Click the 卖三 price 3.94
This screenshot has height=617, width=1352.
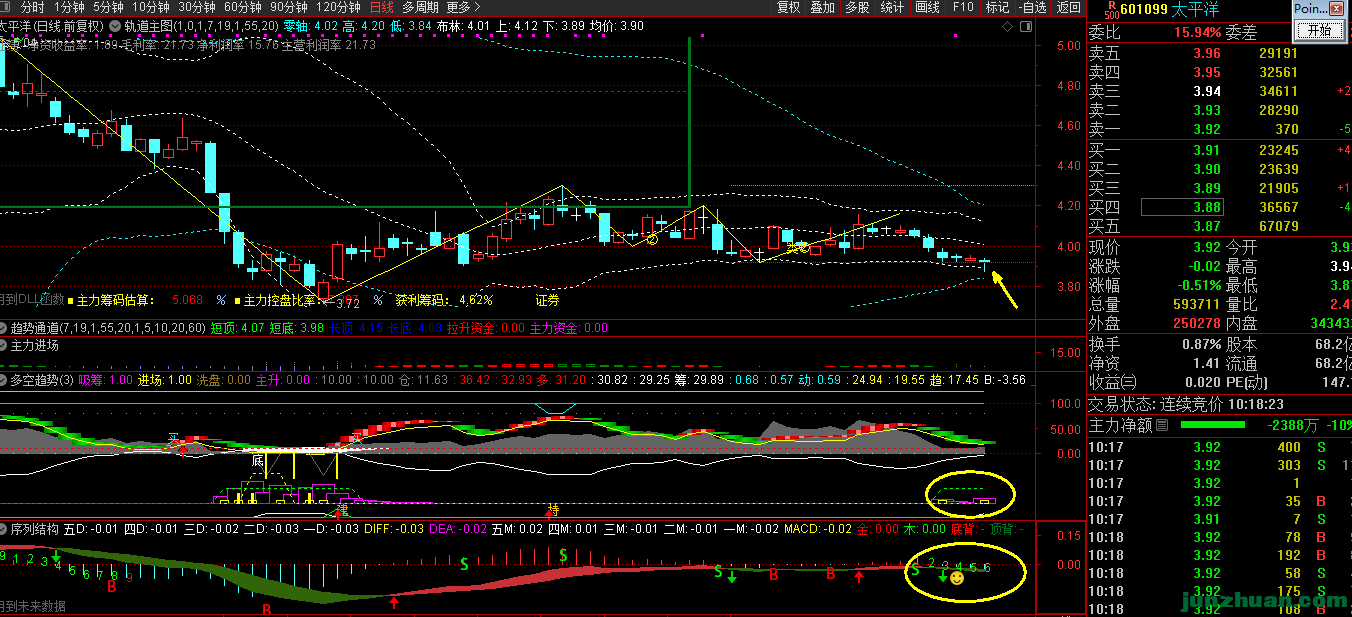click(x=1207, y=91)
